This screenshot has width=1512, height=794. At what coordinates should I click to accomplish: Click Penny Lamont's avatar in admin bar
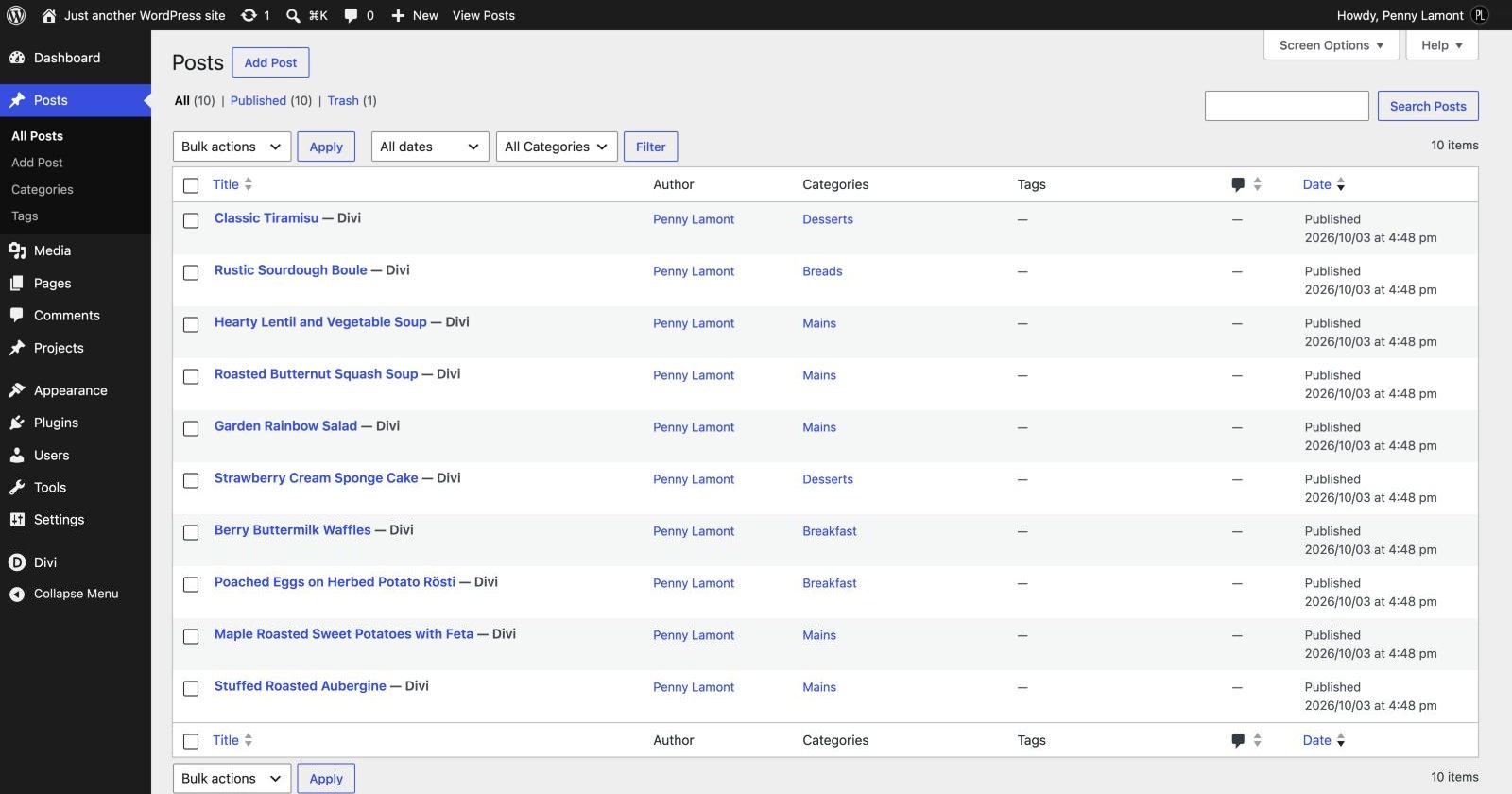point(1480,15)
